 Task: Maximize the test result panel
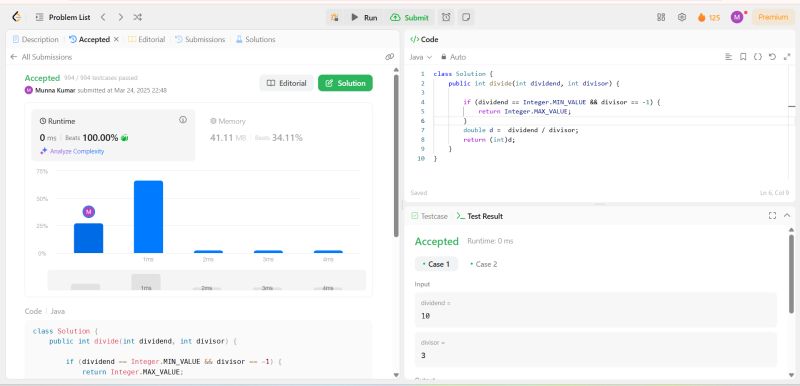click(x=772, y=216)
